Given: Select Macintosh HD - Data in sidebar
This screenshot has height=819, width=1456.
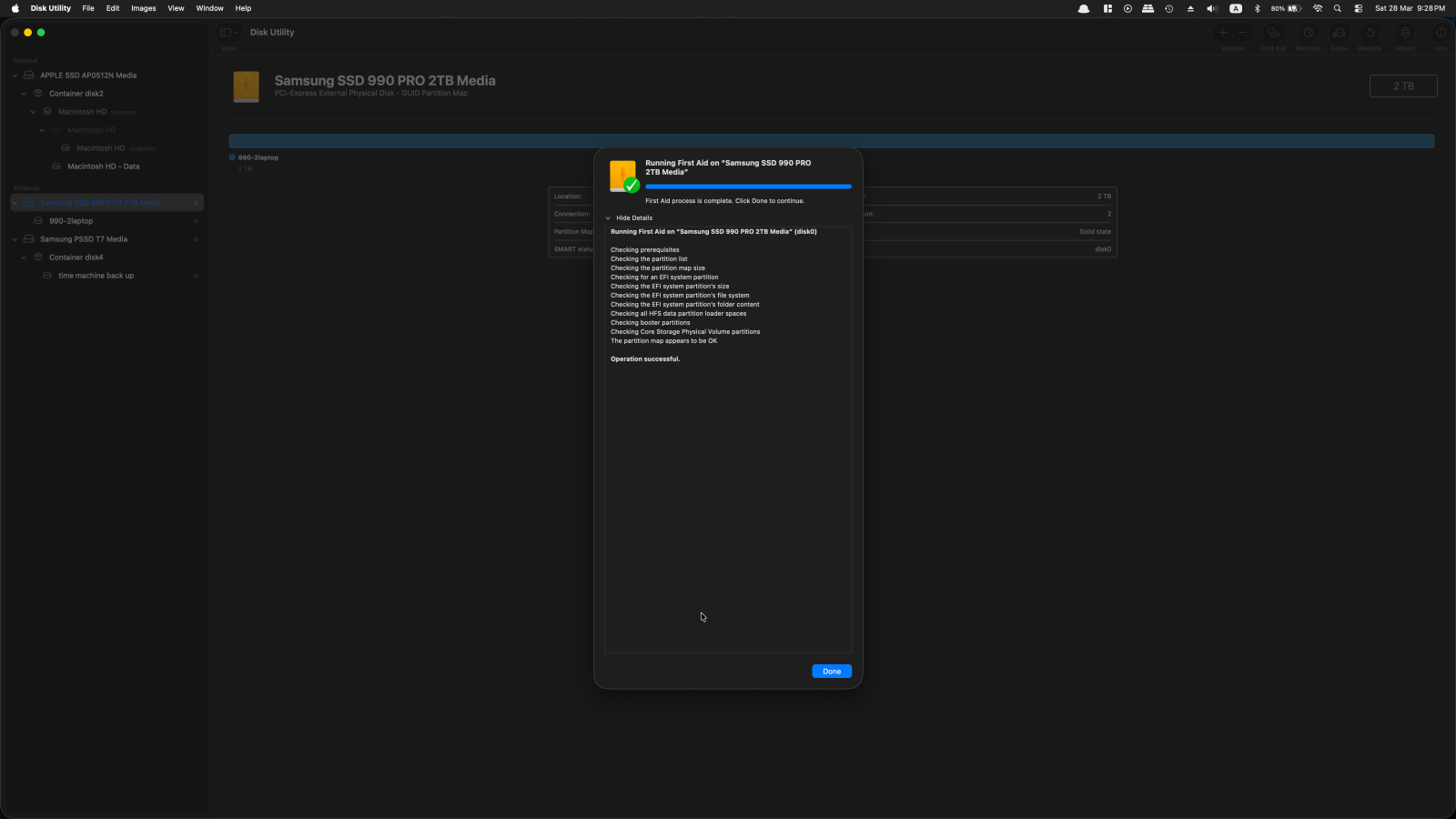Looking at the screenshot, I should tap(103, 167).
